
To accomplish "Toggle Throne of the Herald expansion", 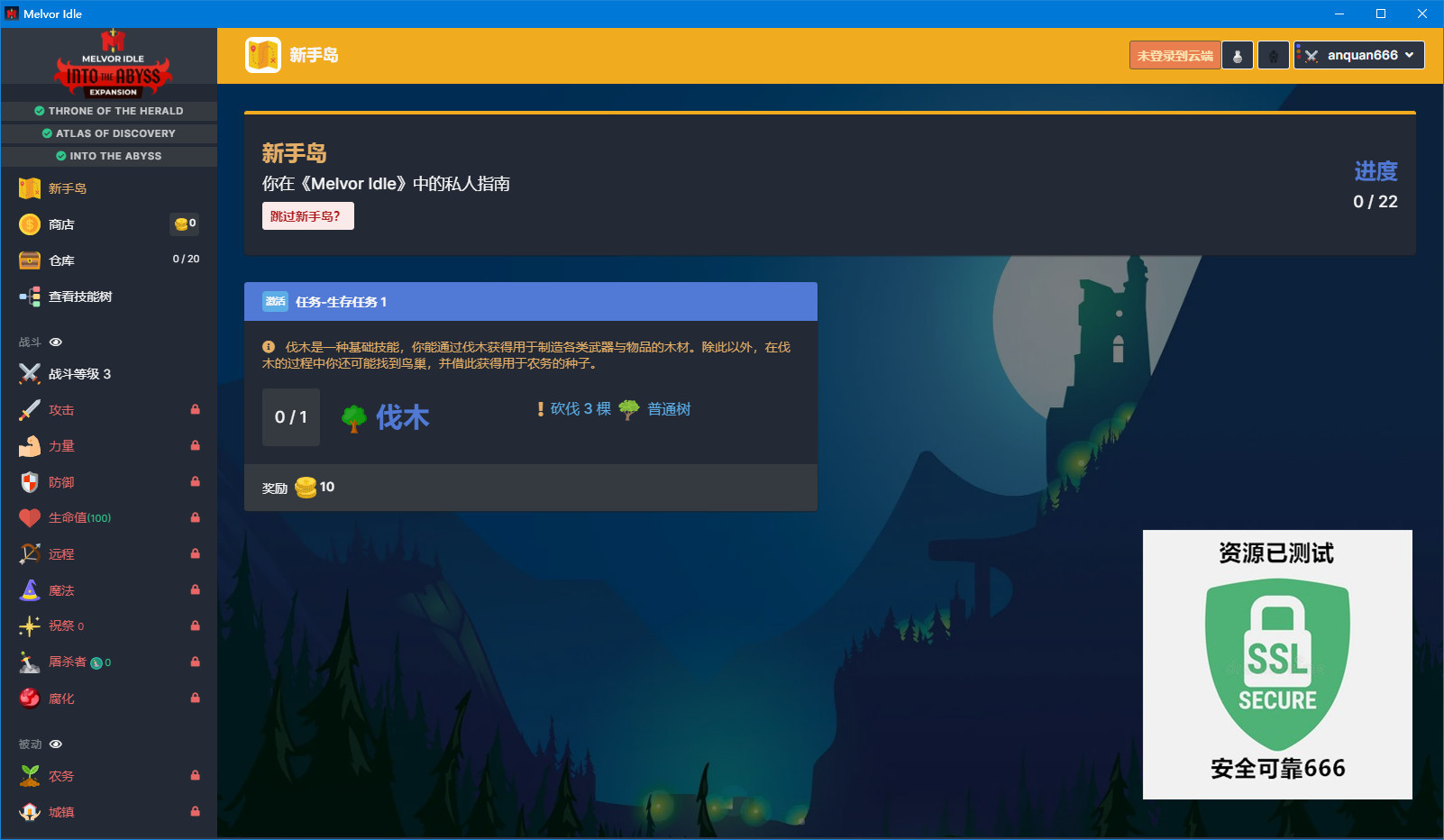I will 109,111.
